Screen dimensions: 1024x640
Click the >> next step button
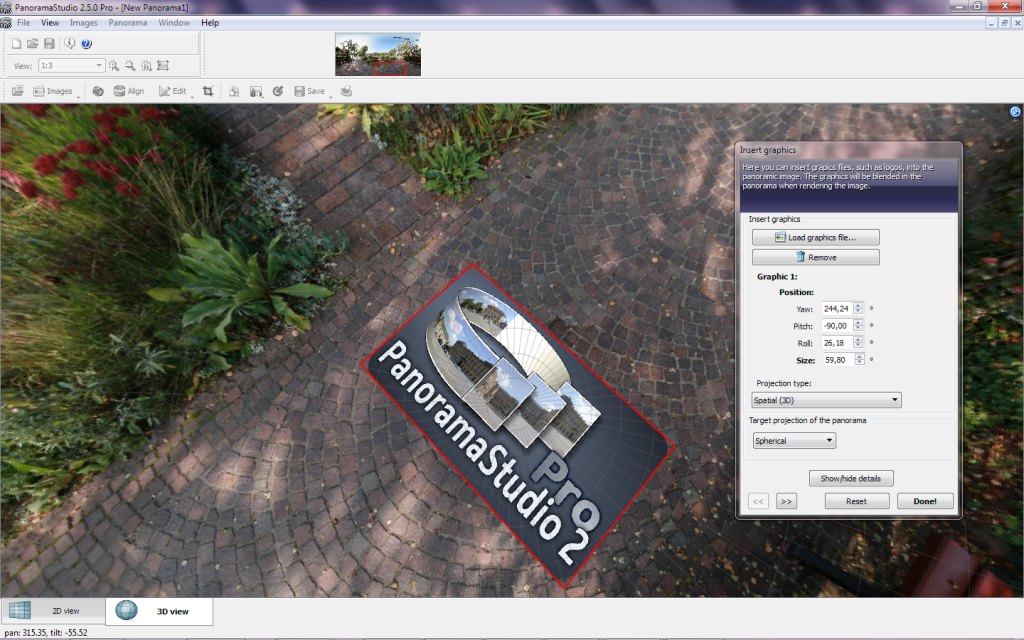(786, 502)
